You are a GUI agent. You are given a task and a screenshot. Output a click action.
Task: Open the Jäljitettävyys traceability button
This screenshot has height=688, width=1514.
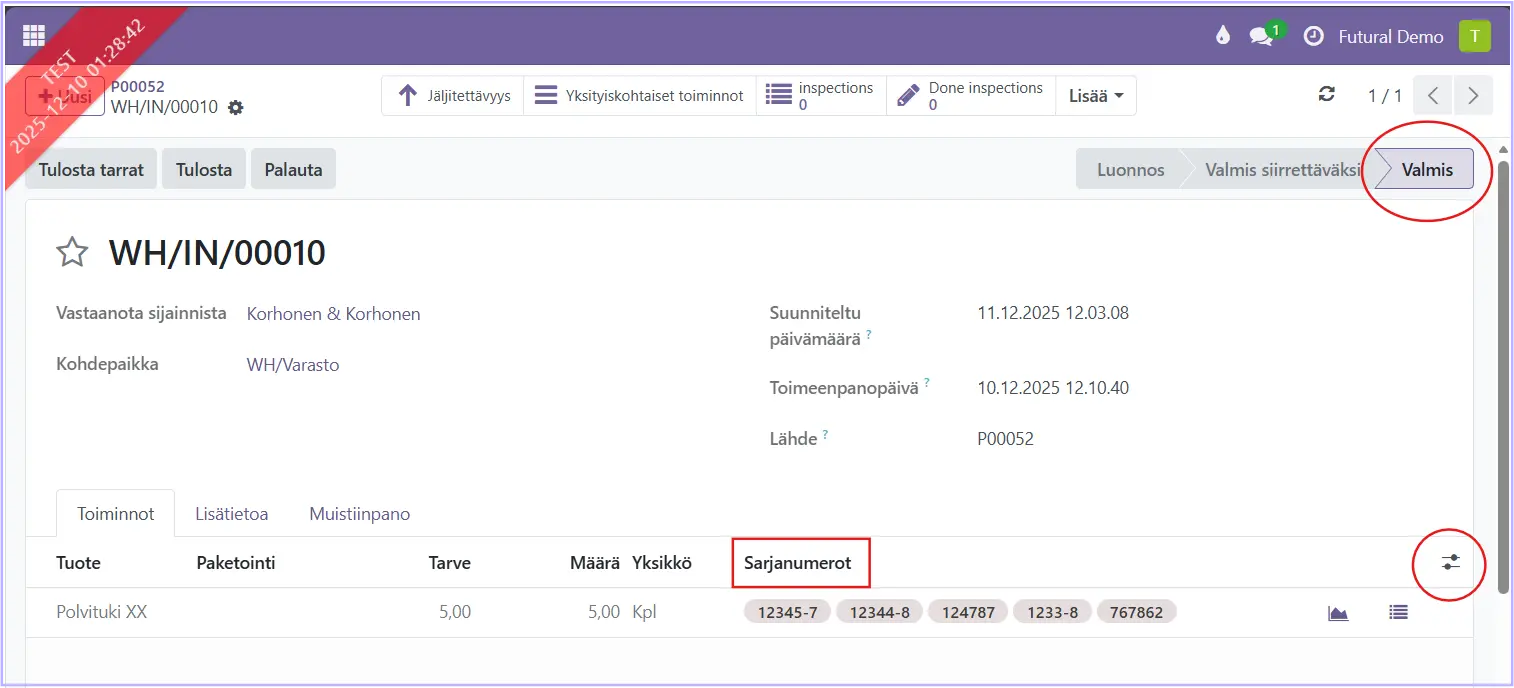click(x=453, y=96)
